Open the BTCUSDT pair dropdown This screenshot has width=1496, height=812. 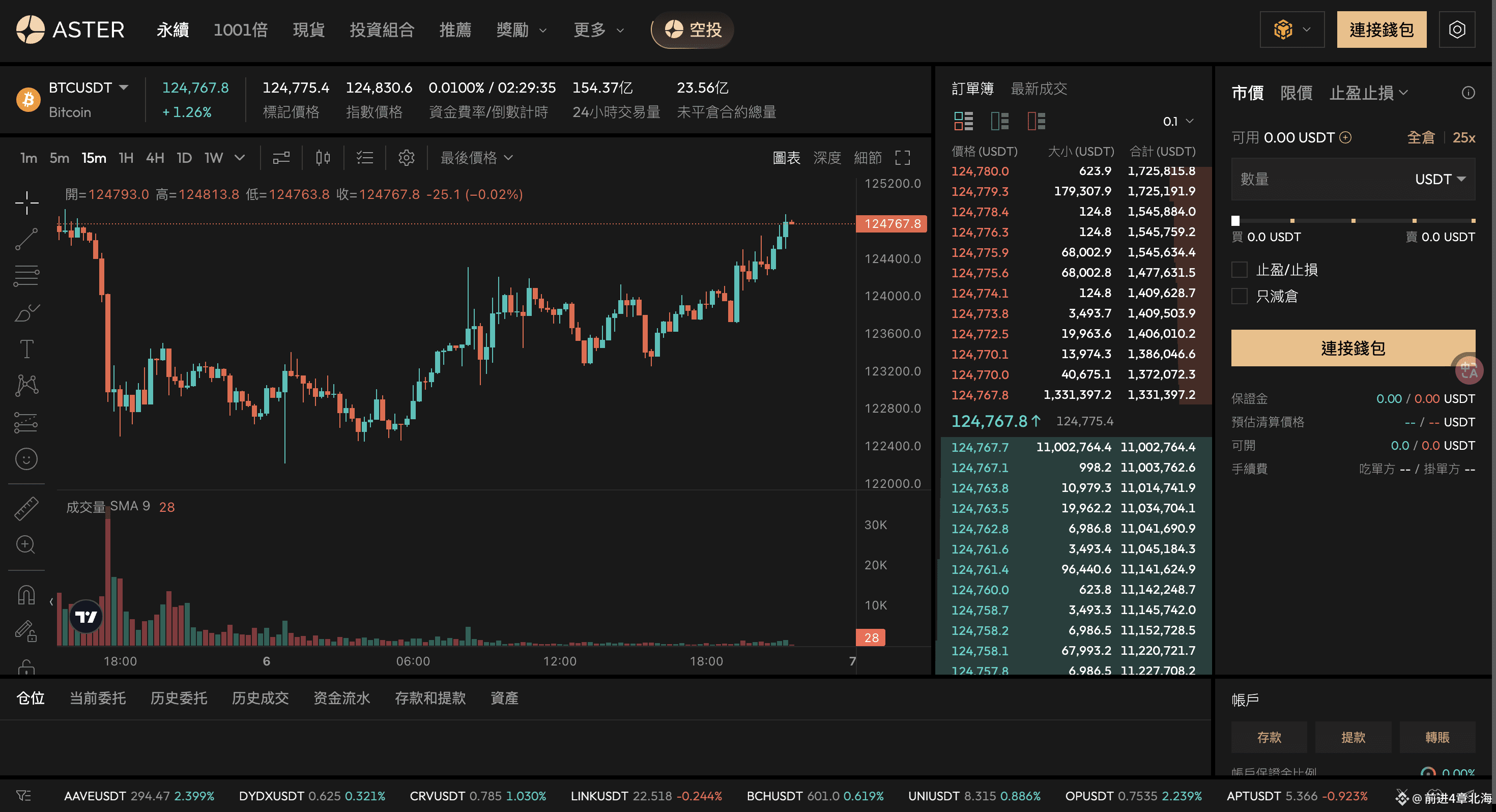tap(88, 88)
